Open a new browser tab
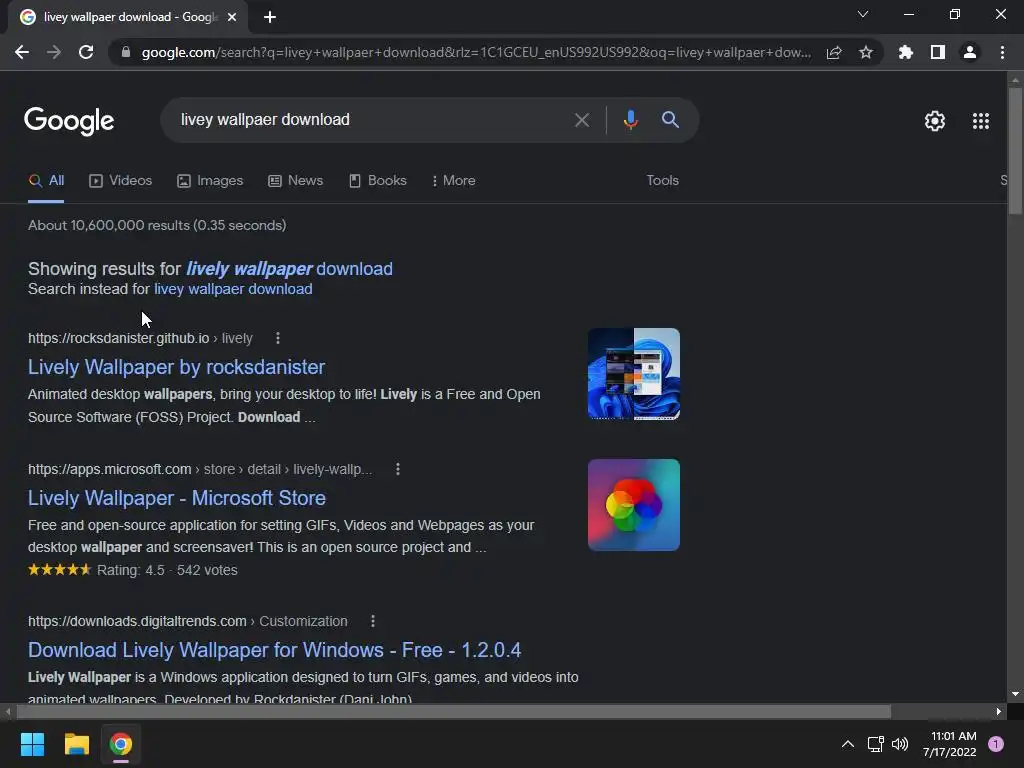Viewport: 1024px width, 768px height. tap(270, 17)
